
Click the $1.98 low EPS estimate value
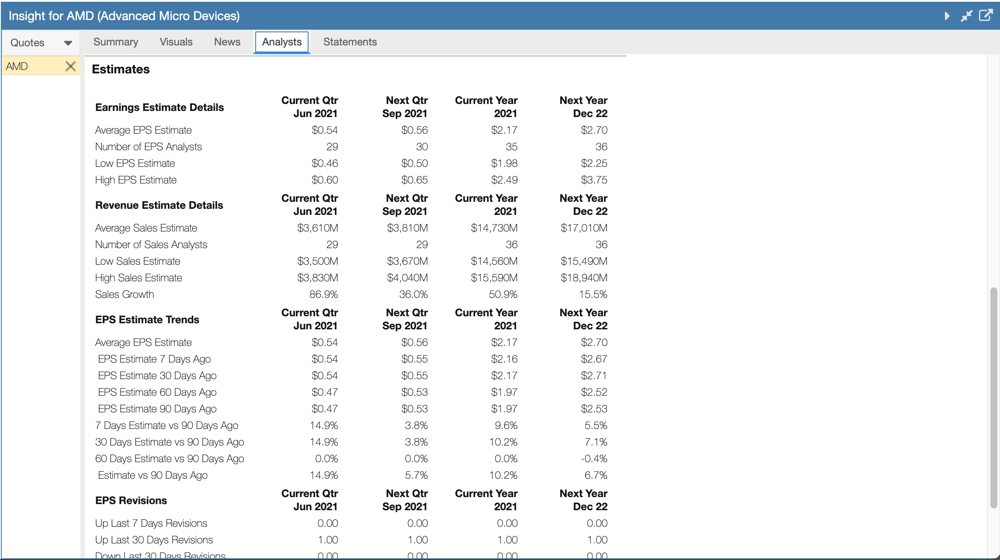504,163
